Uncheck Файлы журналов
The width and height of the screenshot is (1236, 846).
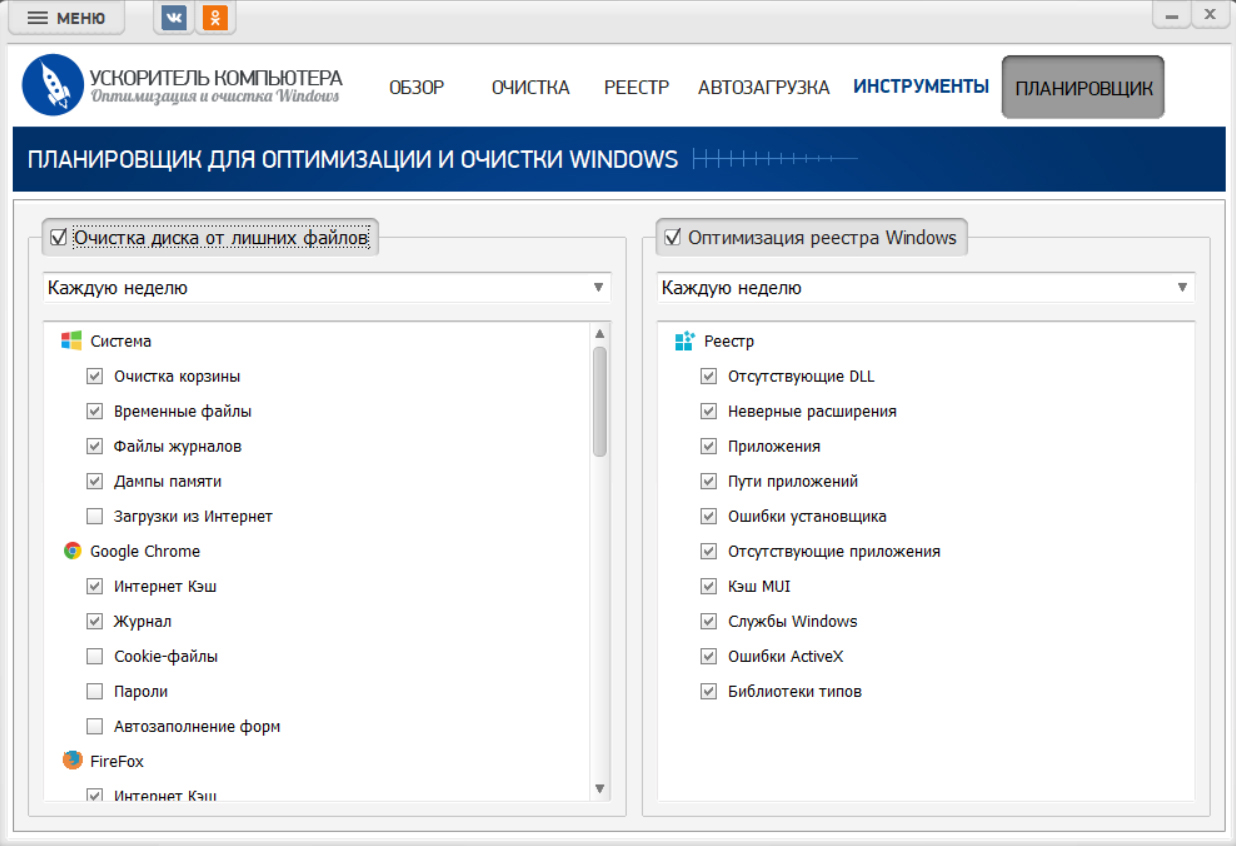(95, 447)
